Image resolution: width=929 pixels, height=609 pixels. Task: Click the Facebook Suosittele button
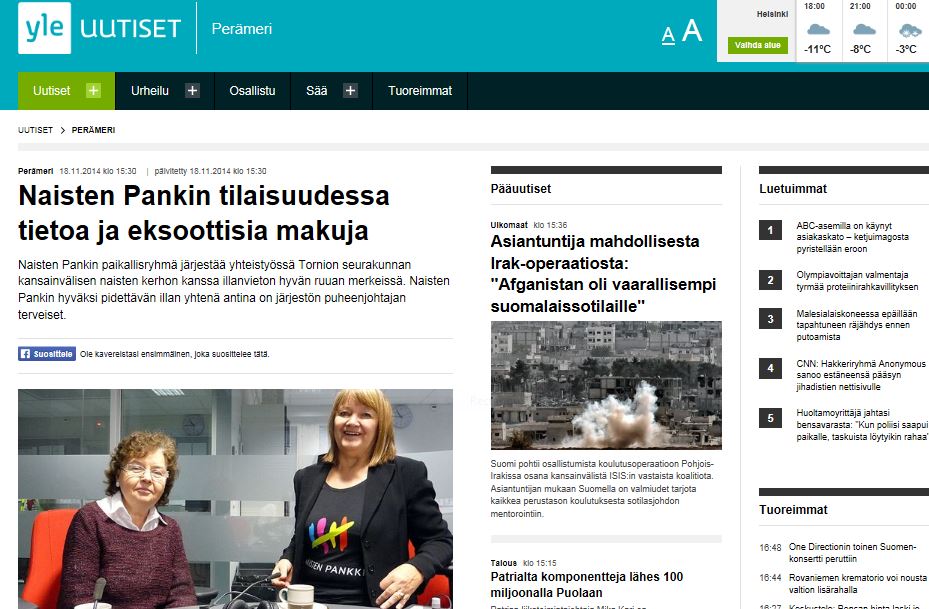[x=47, y=354]
